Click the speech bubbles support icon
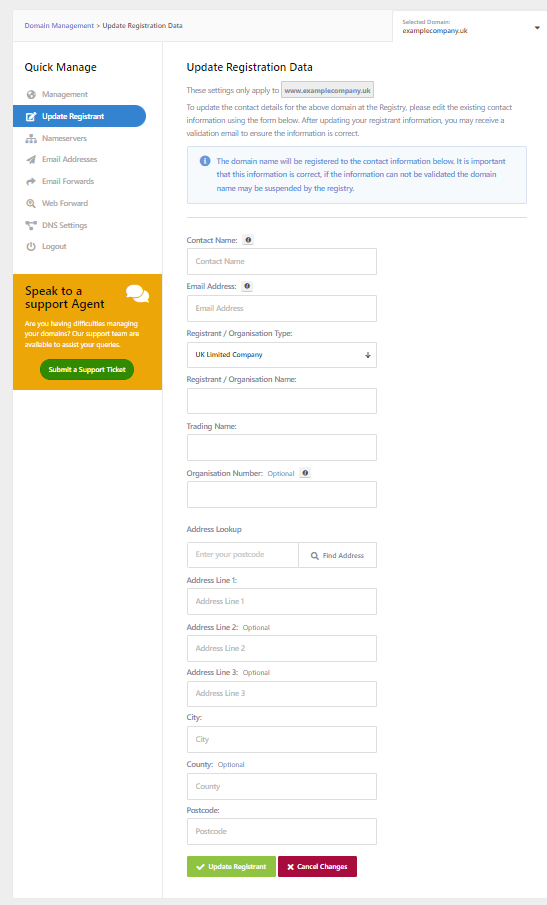This screenshot has height=905, width=547. (x=137, y=294)
